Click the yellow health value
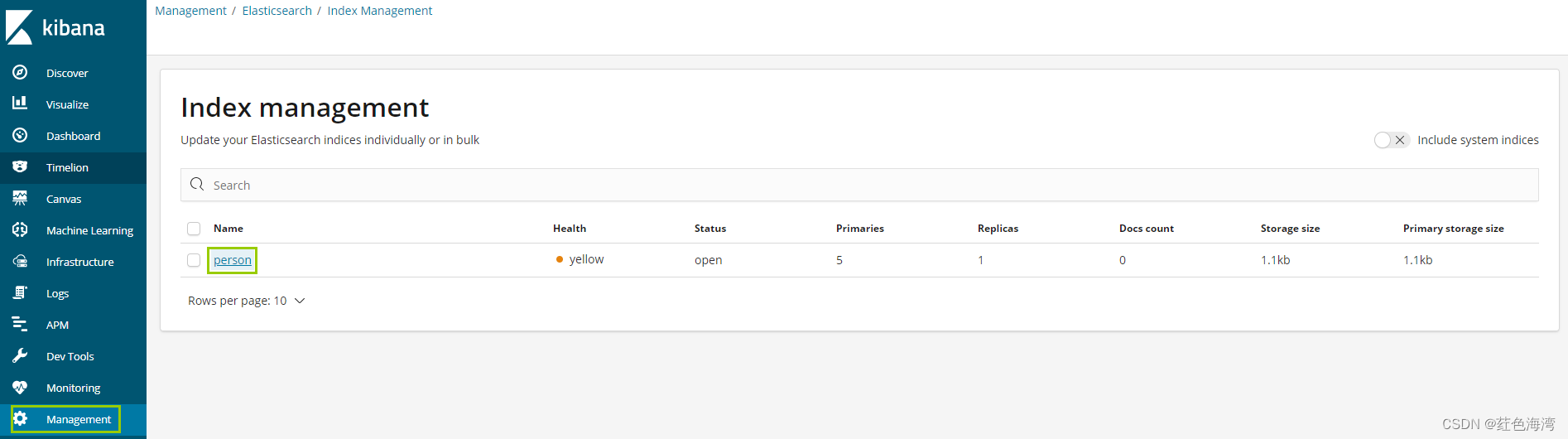1568x439 pixels. coord(586,259)
